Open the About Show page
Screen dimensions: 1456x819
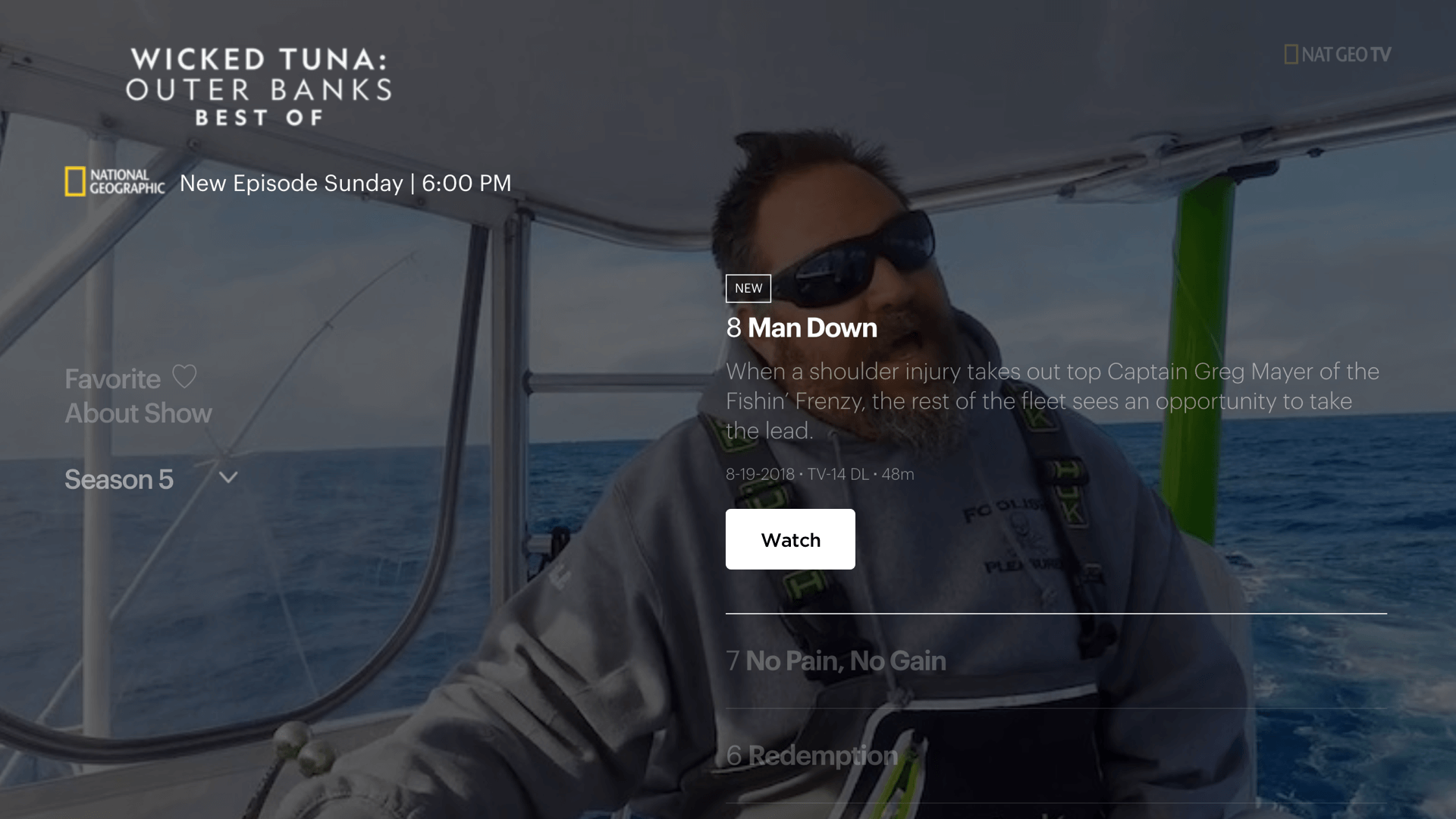[138, 413]
